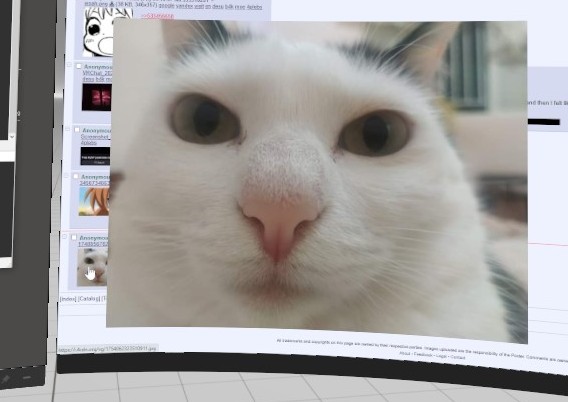The height and width of the screenshot is (402, 568).
Task: Open the yandex reverse-search link
Action: pyautogui.click(x=185, y=6)
